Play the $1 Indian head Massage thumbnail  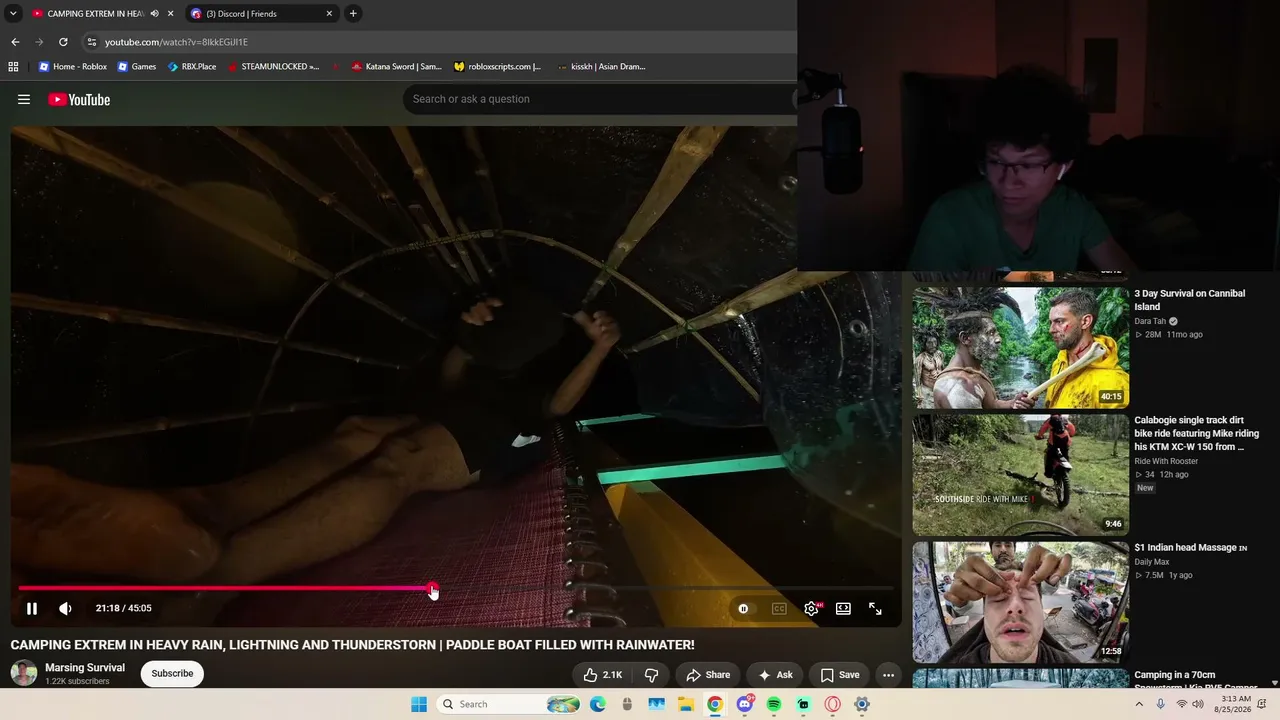(x=1020, y=602)
